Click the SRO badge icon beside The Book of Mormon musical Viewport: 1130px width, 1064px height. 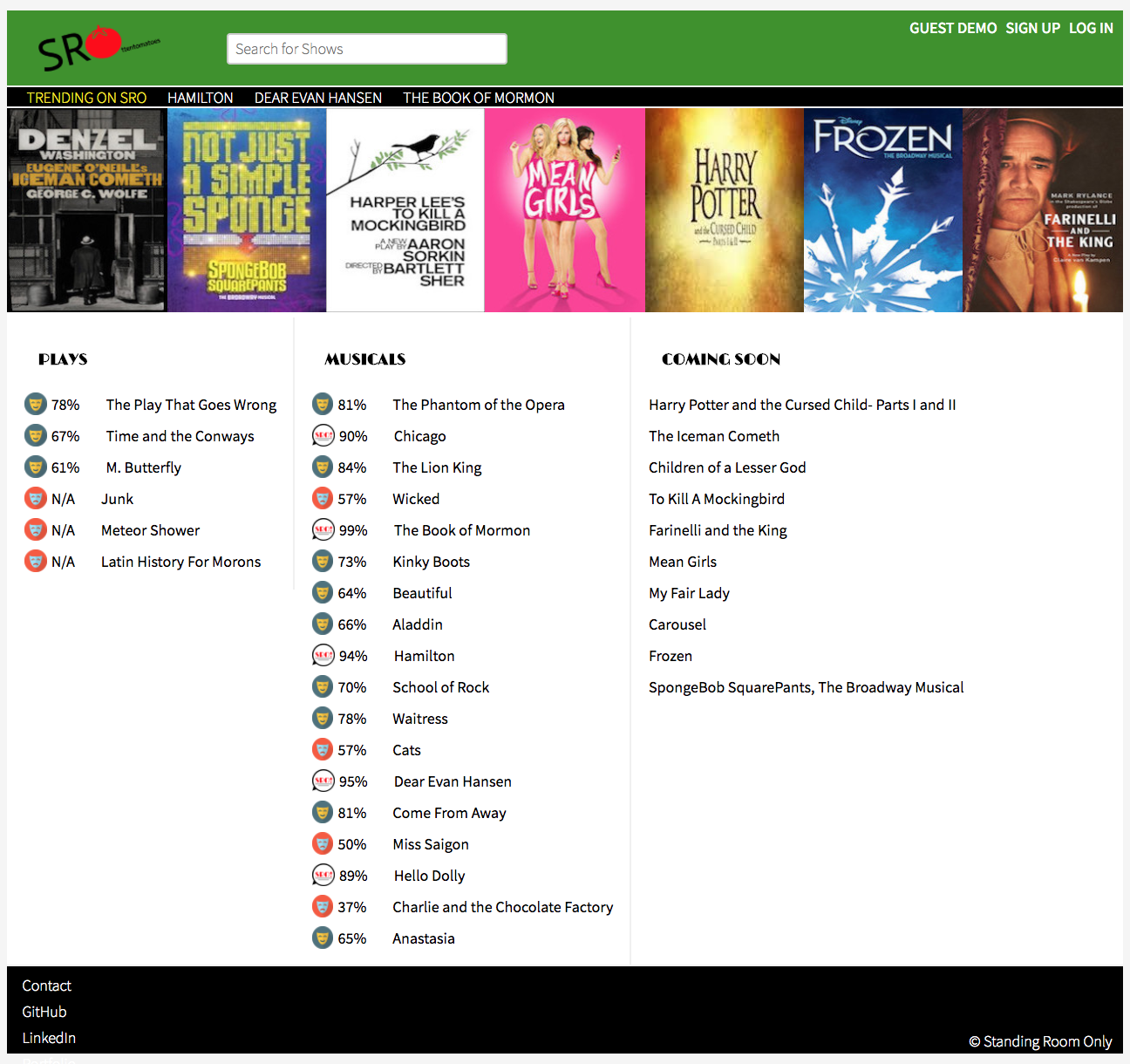point(323,529)
